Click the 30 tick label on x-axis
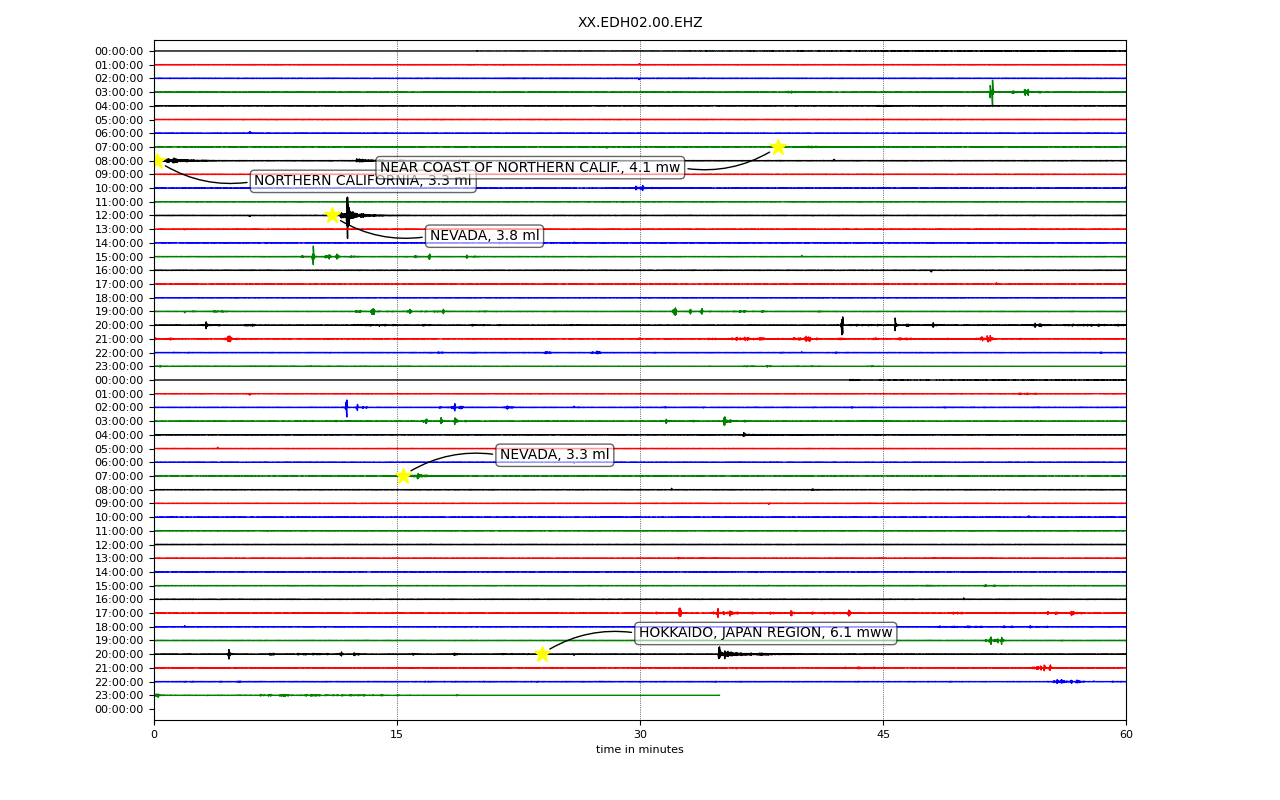The image size is (1280, 800). pos(640,735)
